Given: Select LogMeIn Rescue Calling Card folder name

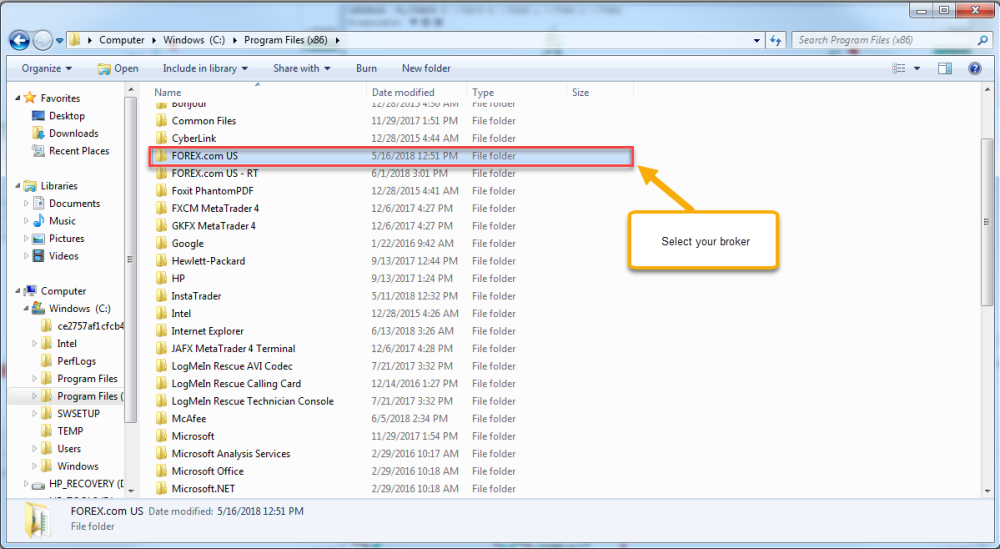Looking at the screenshot, I should pyautogui.click(x=236, y=384).
